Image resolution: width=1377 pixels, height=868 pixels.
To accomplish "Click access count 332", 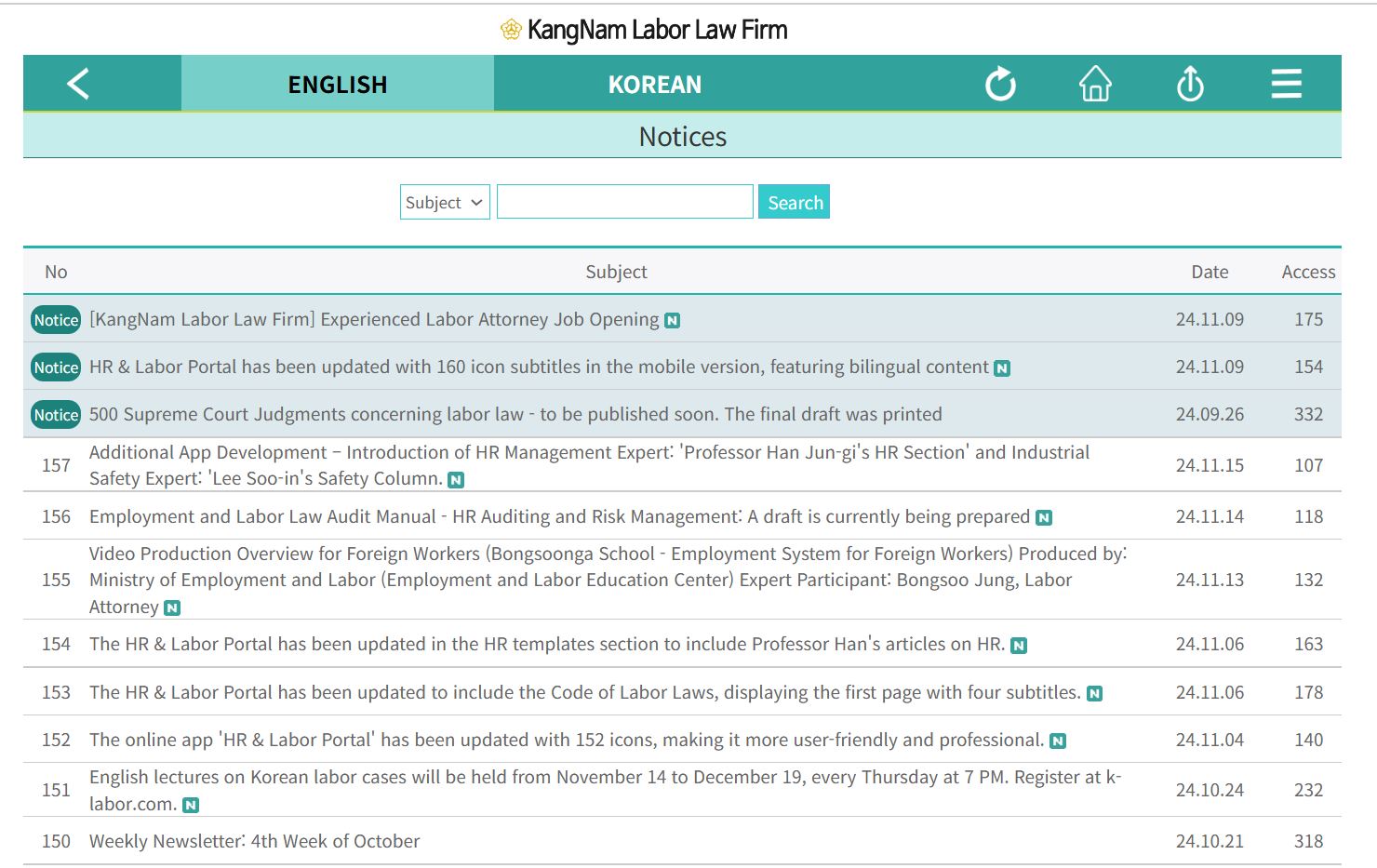I will click(1308, 414).
